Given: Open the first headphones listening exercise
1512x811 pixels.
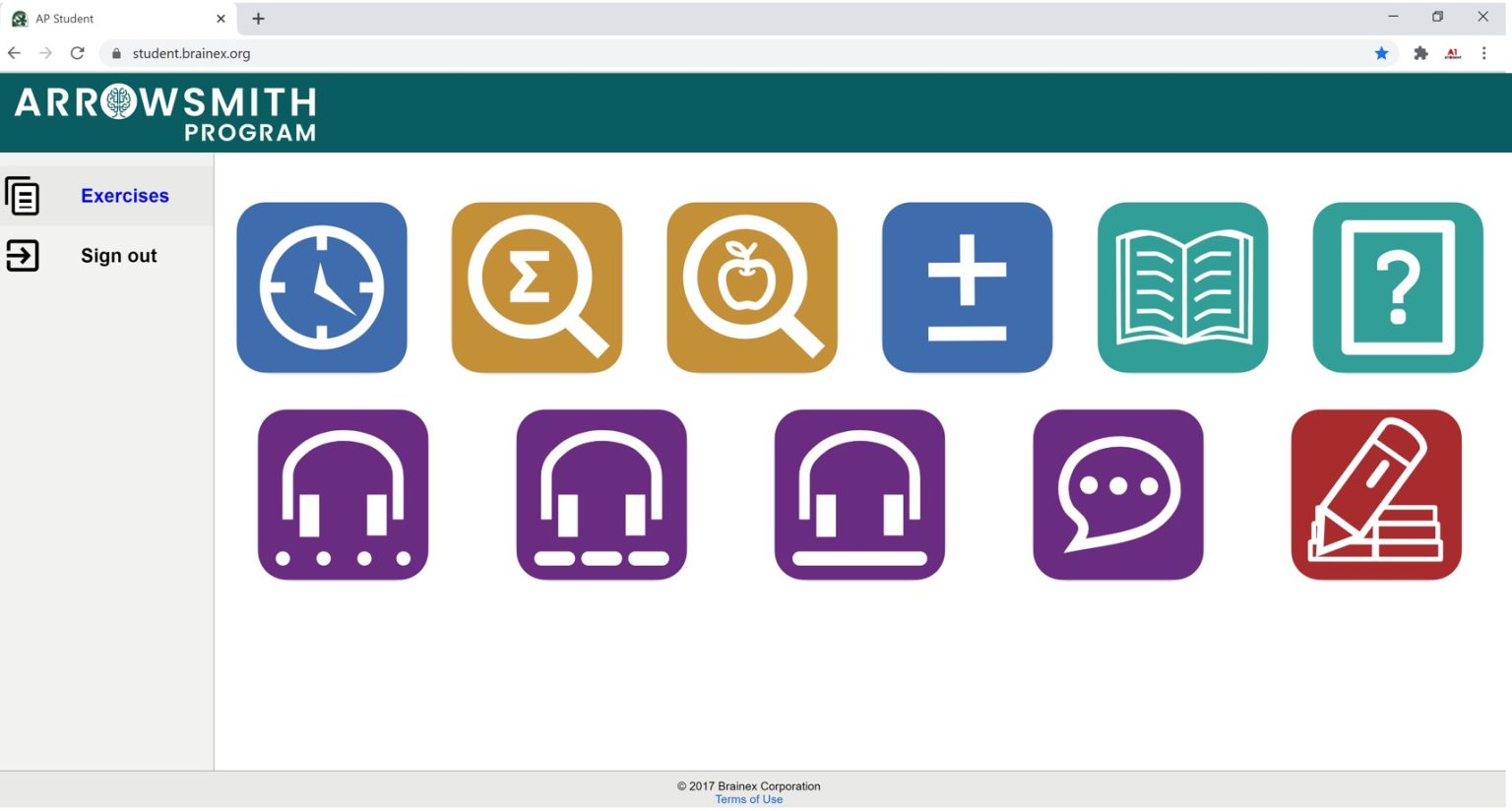Looking at the screenshot, I should pos(343,494).
